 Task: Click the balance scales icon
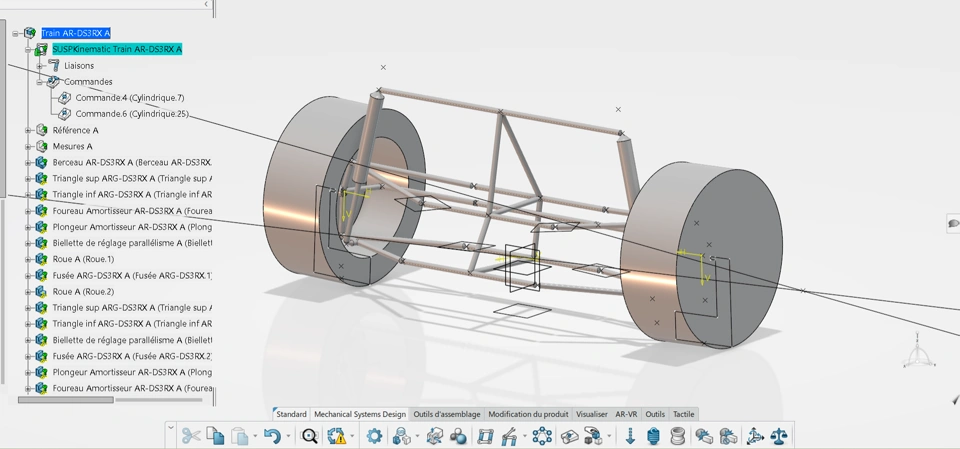click(x=779, y=436)
